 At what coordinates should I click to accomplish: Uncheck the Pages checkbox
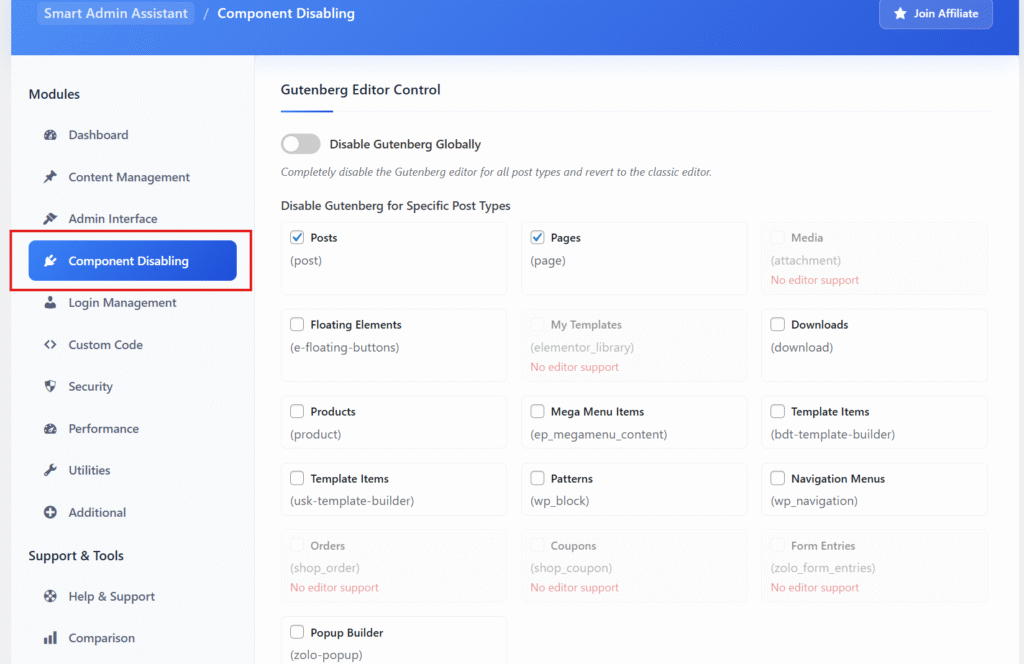point(537,237)
